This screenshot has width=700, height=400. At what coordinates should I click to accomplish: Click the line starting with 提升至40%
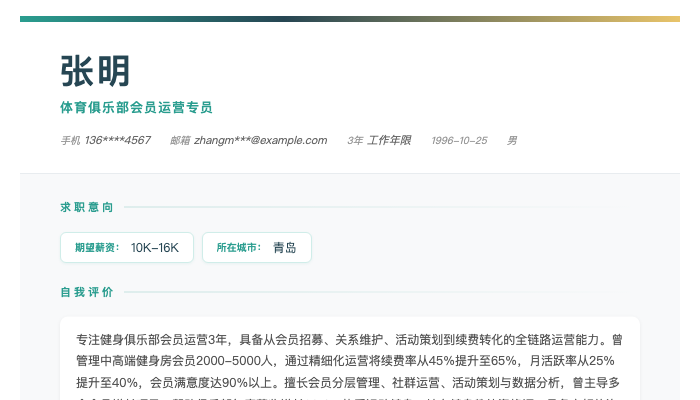coord(348,383)
